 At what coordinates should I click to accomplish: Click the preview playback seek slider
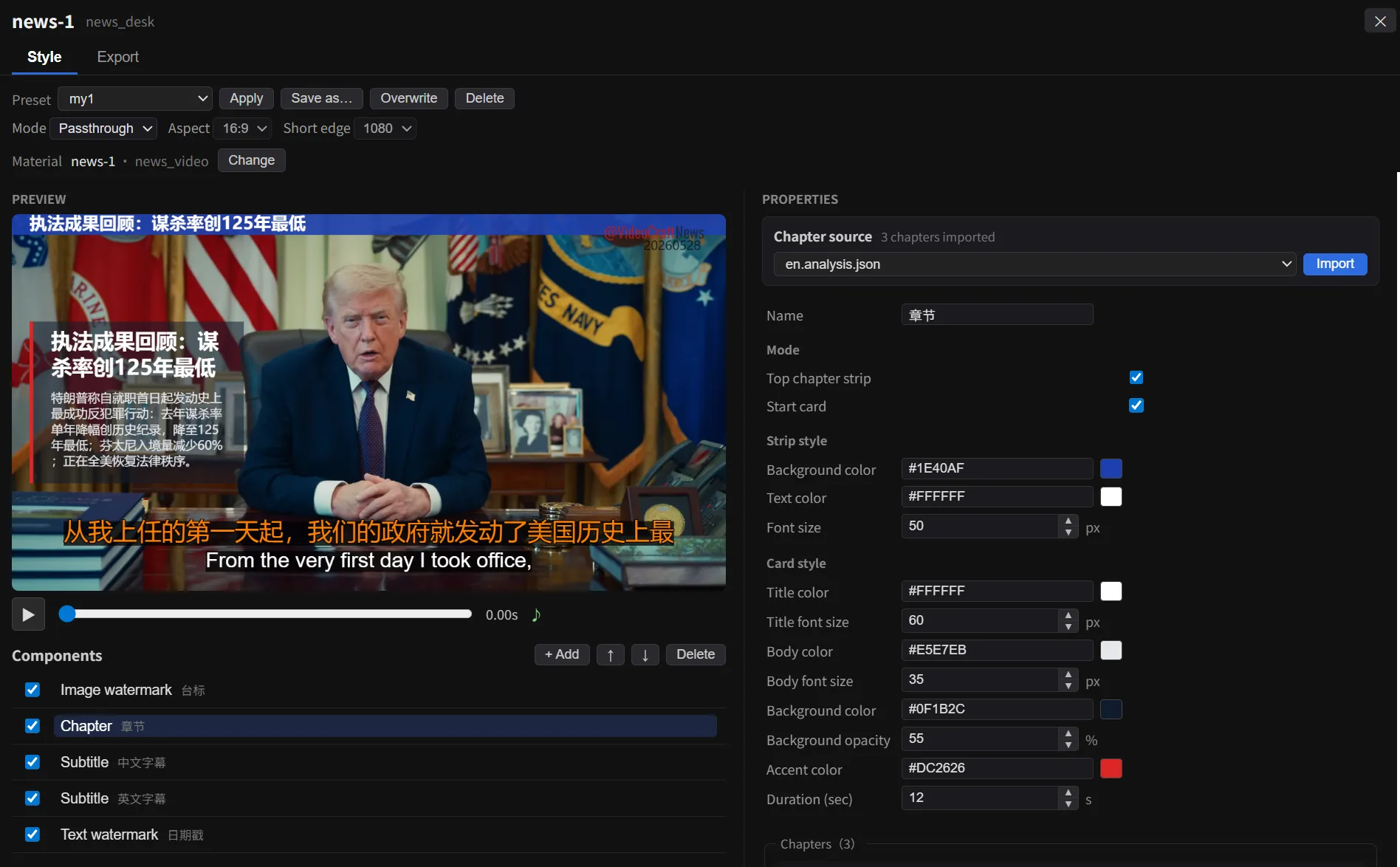266,614
